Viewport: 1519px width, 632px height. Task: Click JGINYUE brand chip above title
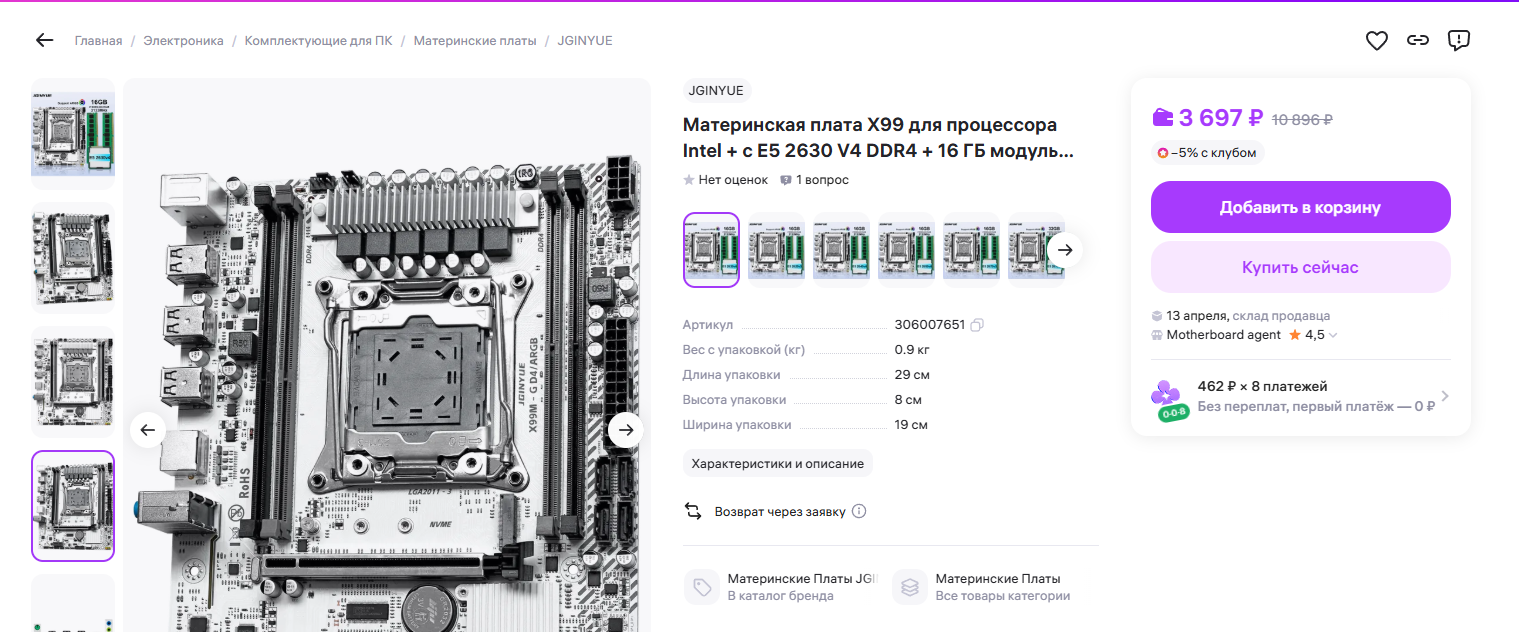[x=717, y=90]
